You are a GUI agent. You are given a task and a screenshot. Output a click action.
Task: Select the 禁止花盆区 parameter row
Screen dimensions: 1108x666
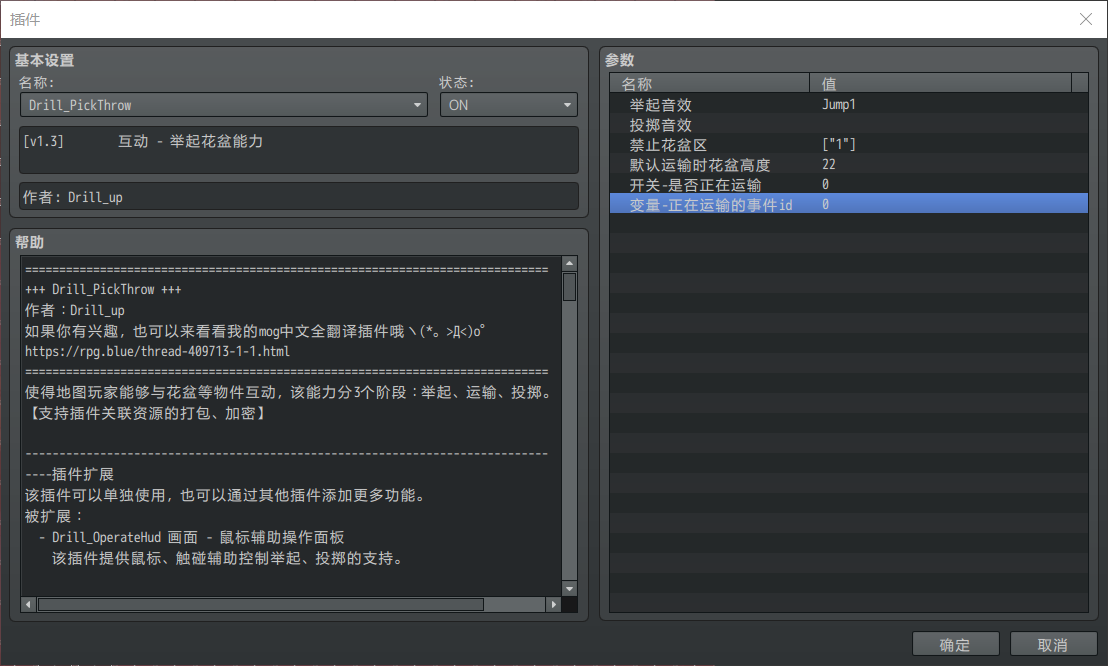click(849, 144)
